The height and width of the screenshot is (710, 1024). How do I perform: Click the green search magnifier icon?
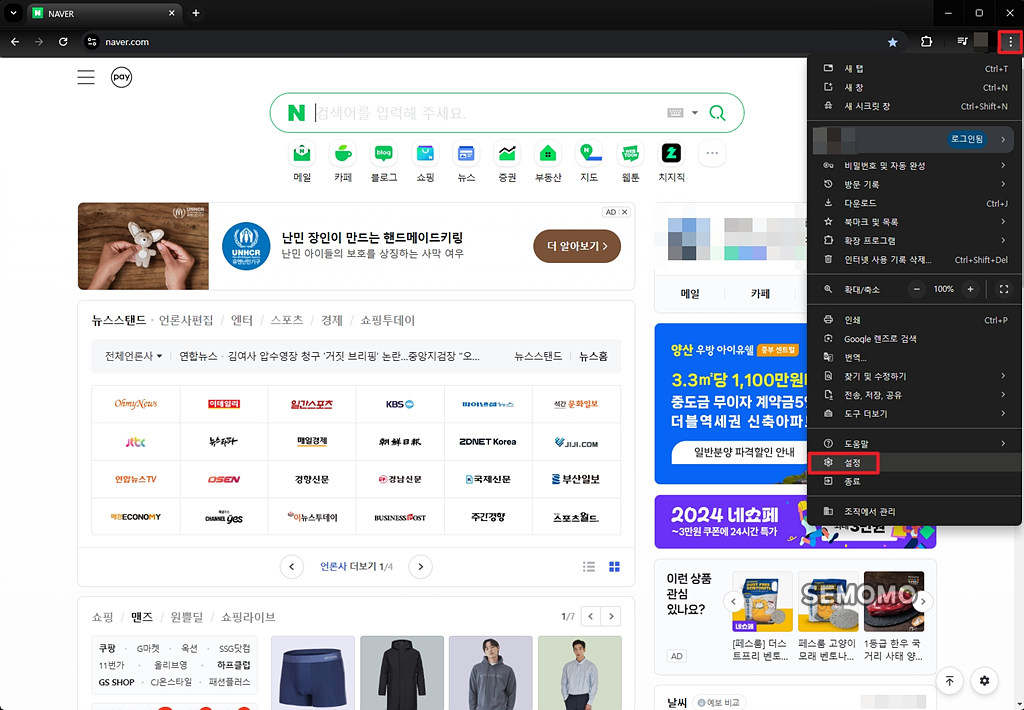tap(717, 113)
